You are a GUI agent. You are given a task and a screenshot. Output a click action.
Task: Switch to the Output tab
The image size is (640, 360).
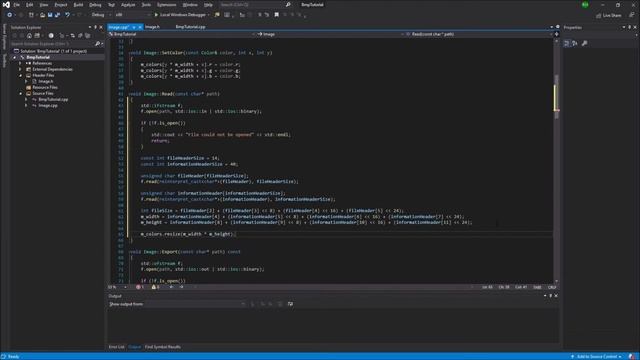(134, 347)
